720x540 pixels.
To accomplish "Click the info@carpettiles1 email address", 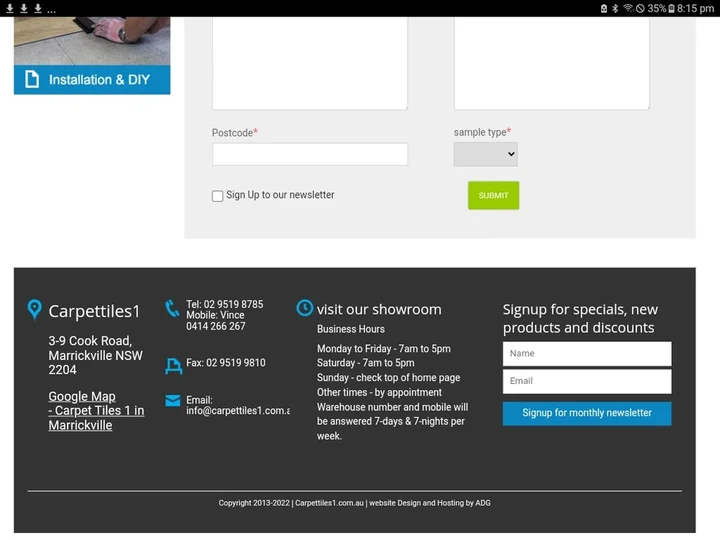I will (x=237, y=411).
